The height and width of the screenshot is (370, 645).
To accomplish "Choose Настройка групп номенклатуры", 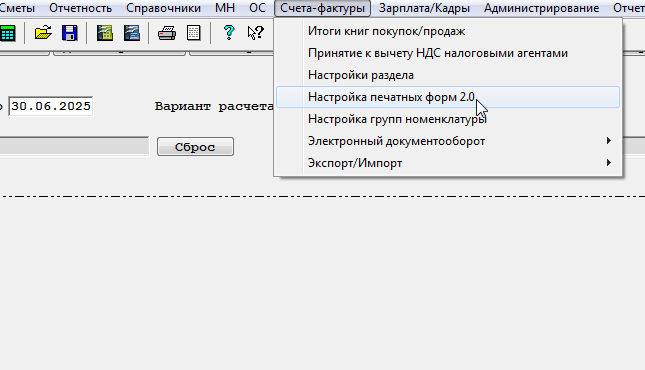I will [x=448, y=119].
